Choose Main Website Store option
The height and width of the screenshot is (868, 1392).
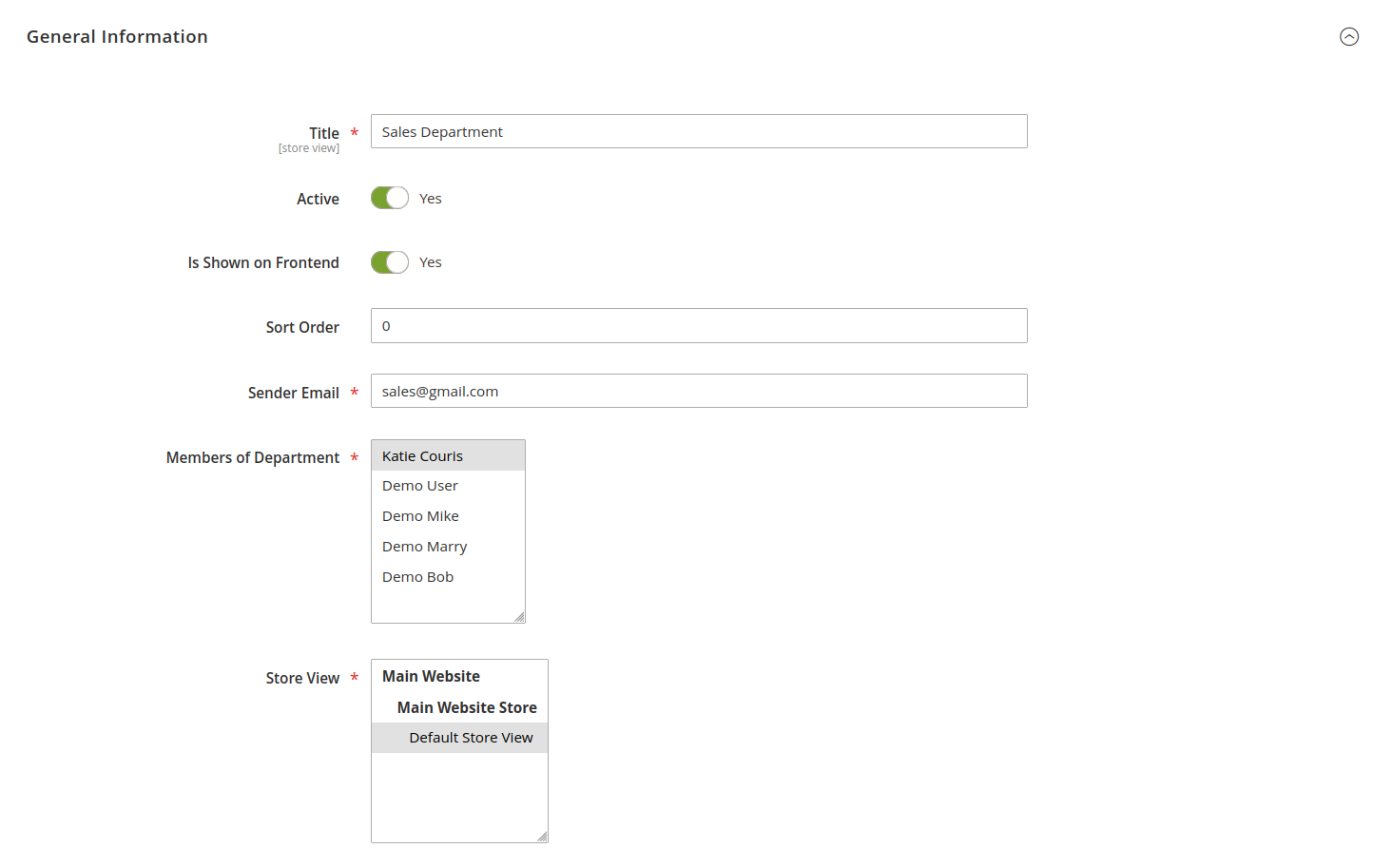click(466, 707)
